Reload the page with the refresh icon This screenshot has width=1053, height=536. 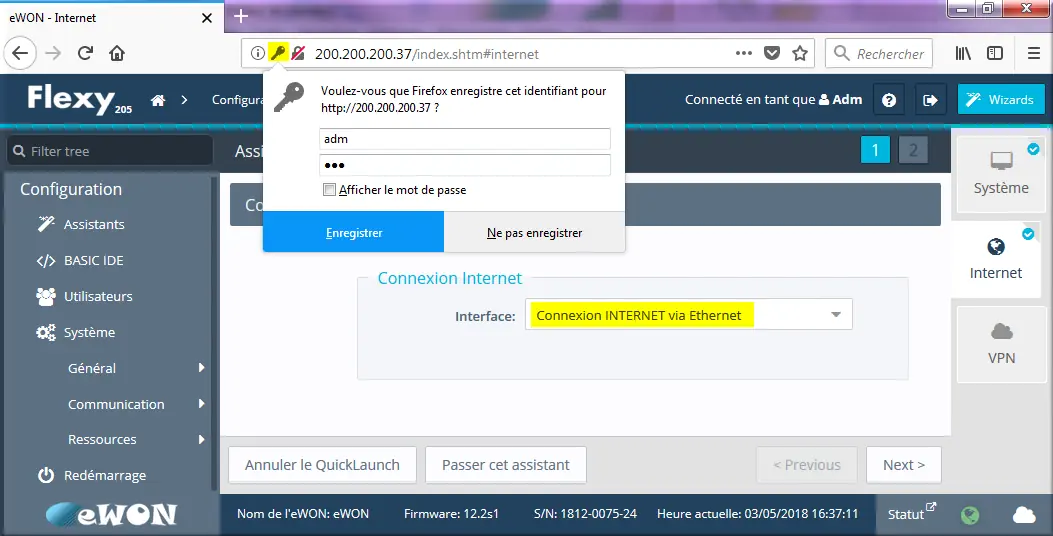coord(85,53)
